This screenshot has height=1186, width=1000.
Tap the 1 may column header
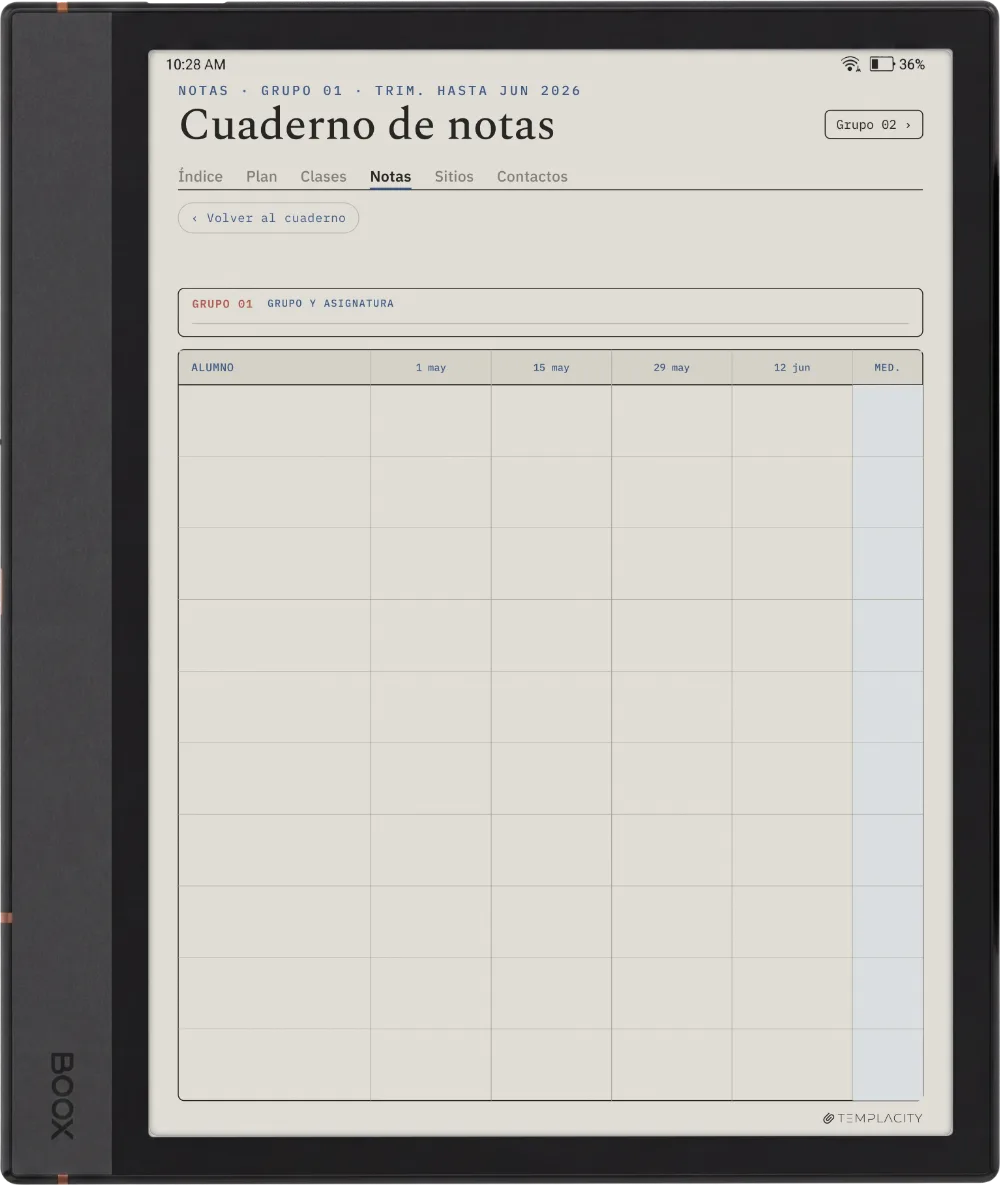coord(430,368)
